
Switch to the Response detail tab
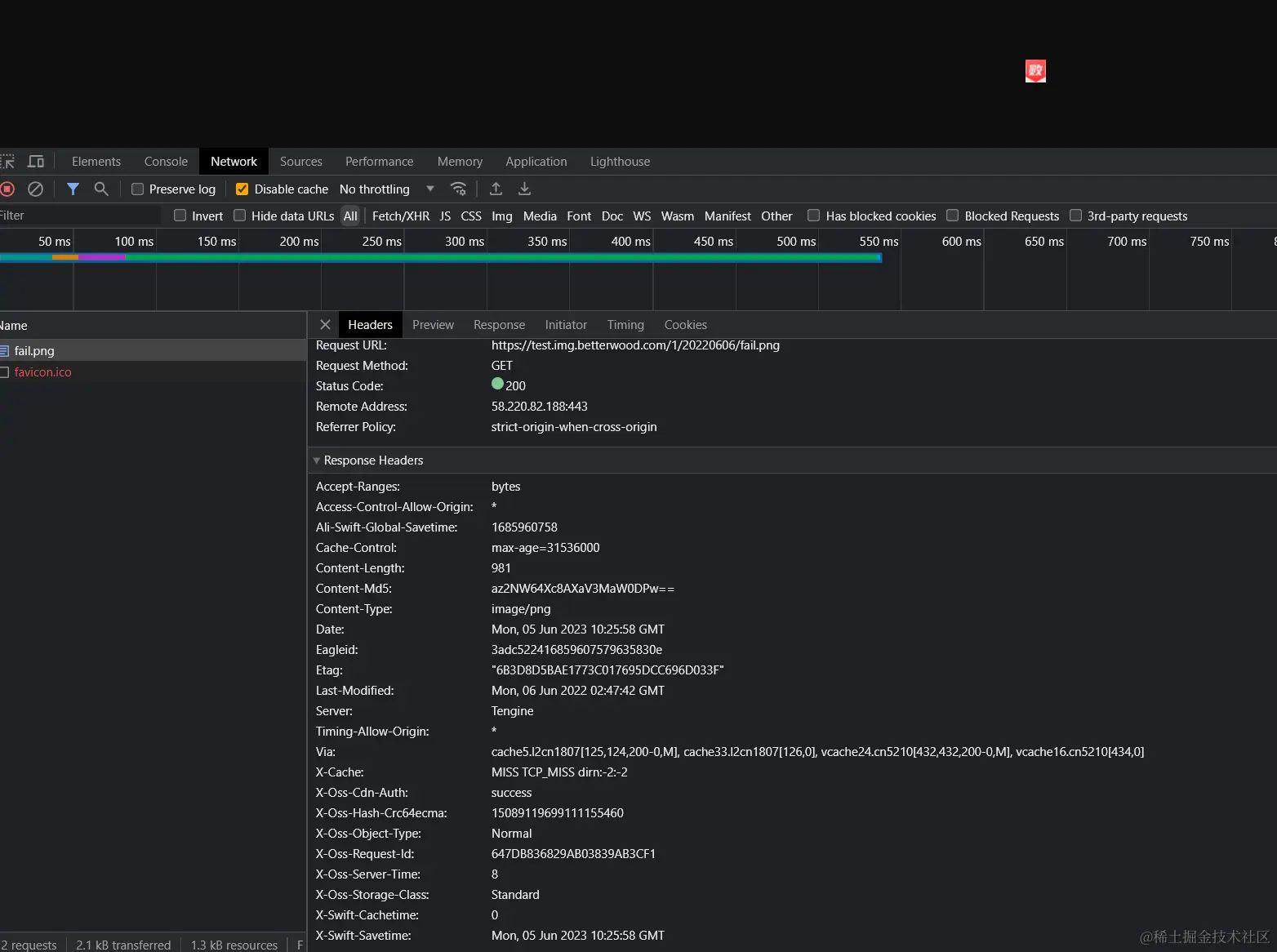pyautogui.click(x=500, y=325)
